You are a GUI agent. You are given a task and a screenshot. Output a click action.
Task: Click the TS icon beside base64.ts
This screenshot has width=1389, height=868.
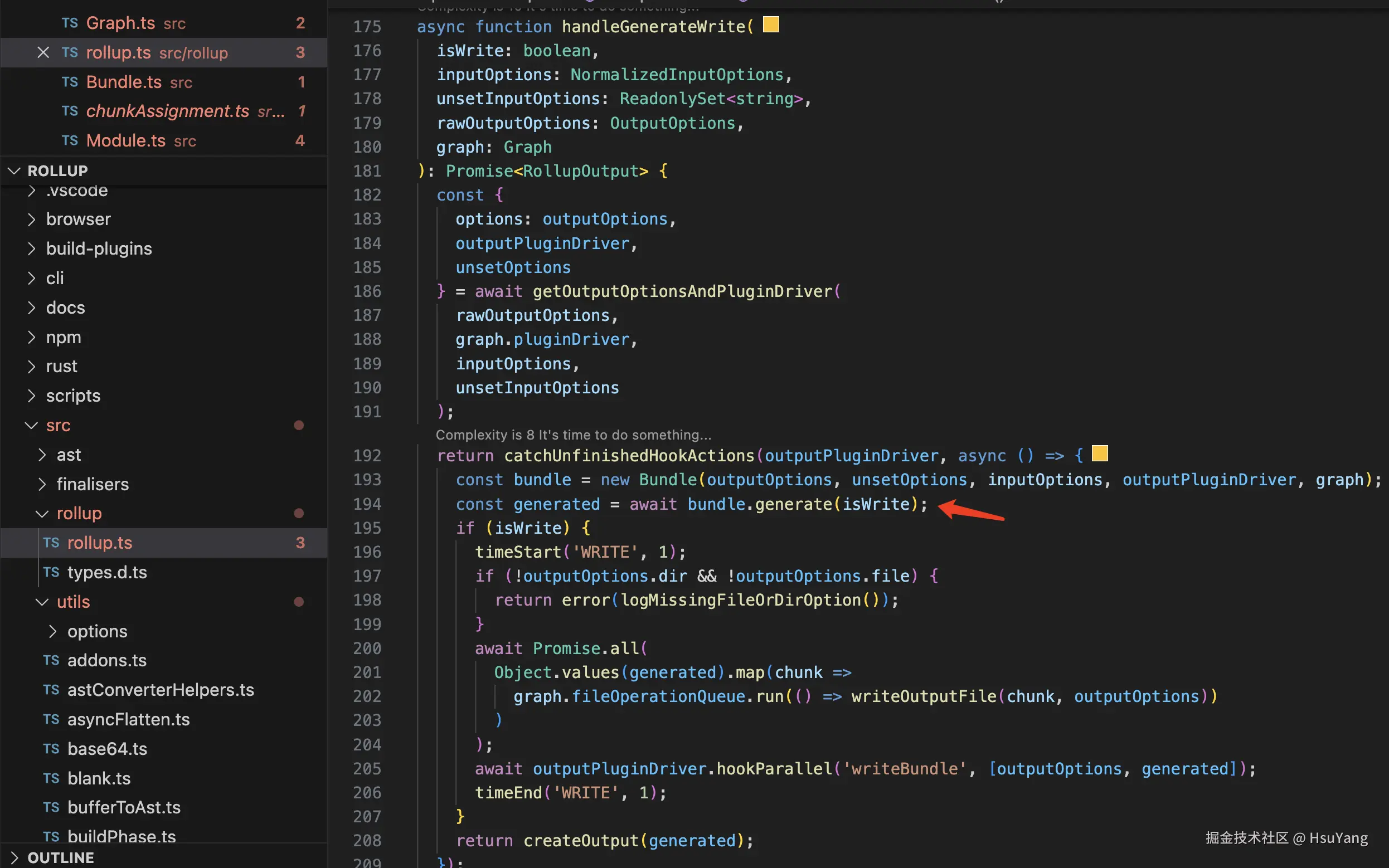51,749
